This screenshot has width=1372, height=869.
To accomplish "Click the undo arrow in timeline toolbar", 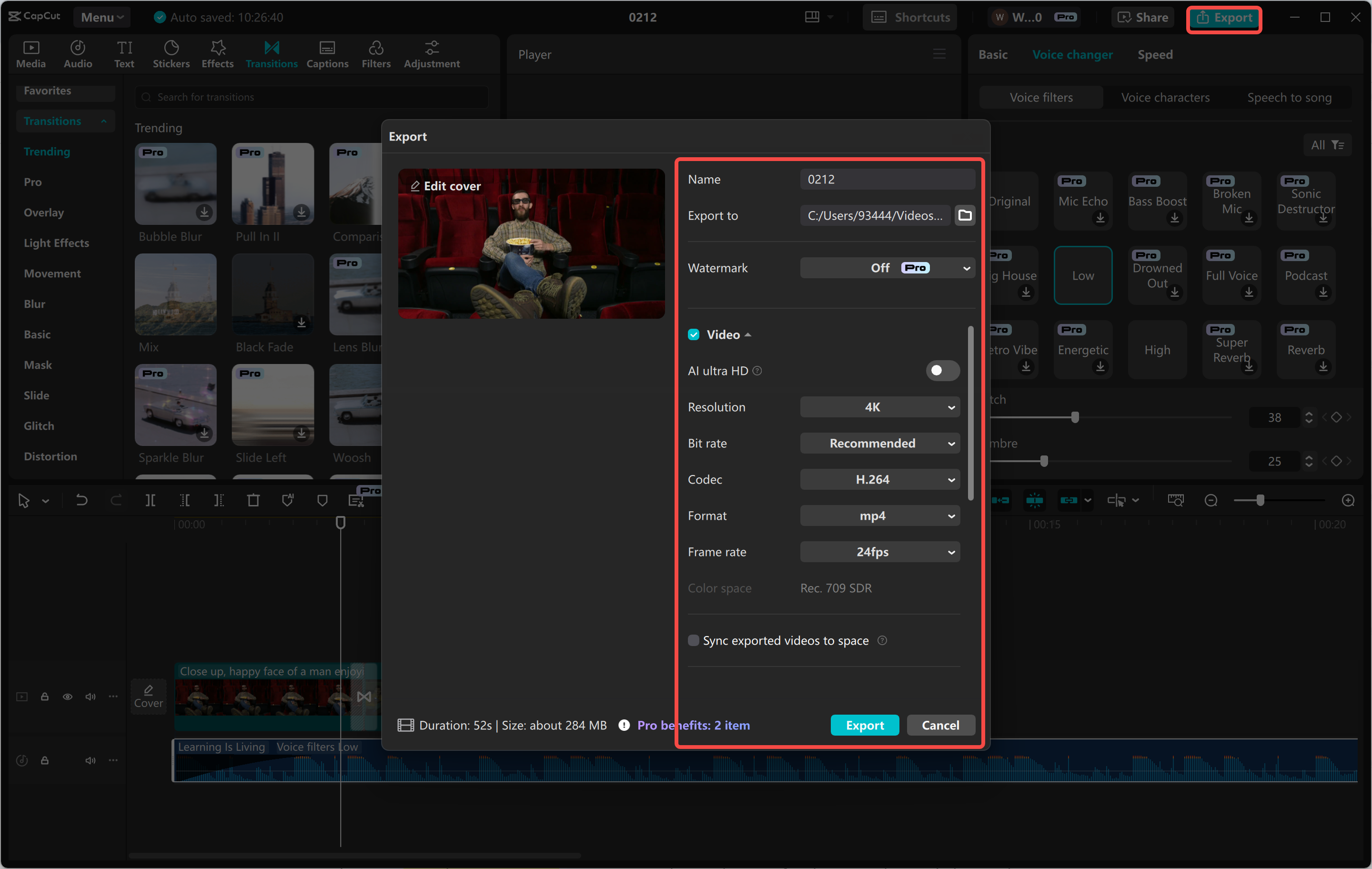I will (81, 500).
